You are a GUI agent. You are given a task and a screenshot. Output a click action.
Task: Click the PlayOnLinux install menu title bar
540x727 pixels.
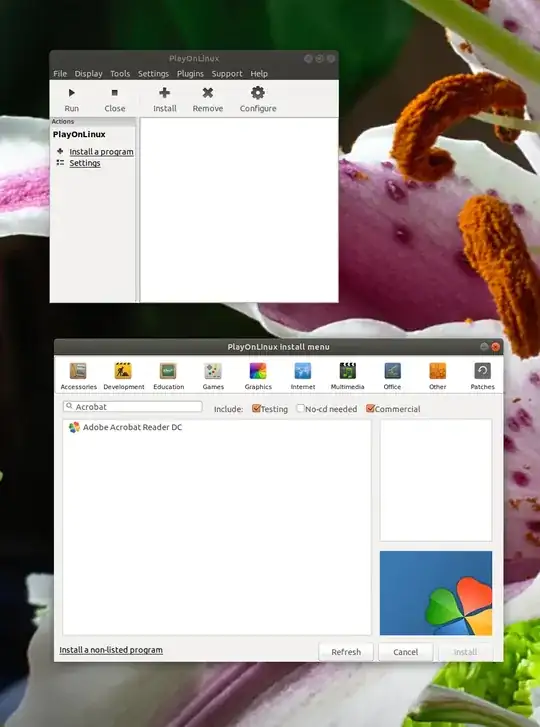tap(278, 346)
